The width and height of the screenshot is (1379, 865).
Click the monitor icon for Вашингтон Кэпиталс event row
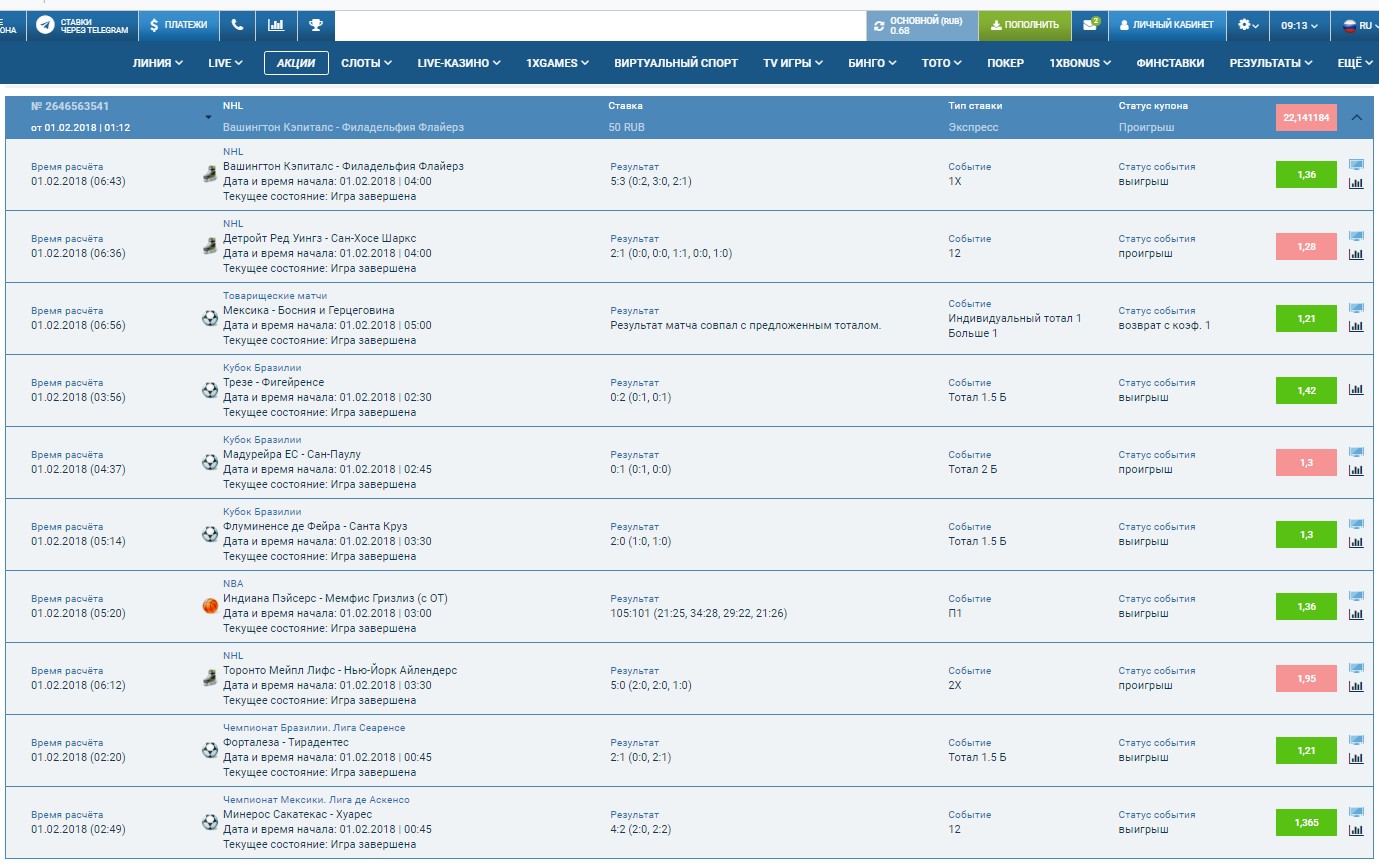[x=1356, y=165]
